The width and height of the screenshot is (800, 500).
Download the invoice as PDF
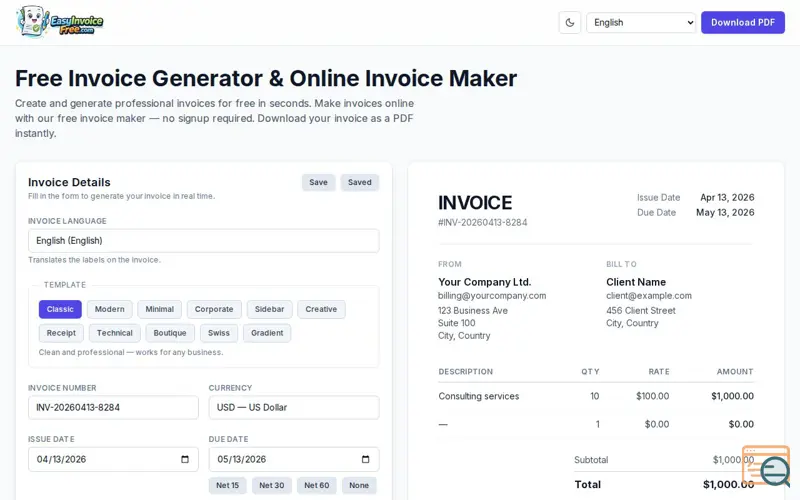[x=743, y=22]
